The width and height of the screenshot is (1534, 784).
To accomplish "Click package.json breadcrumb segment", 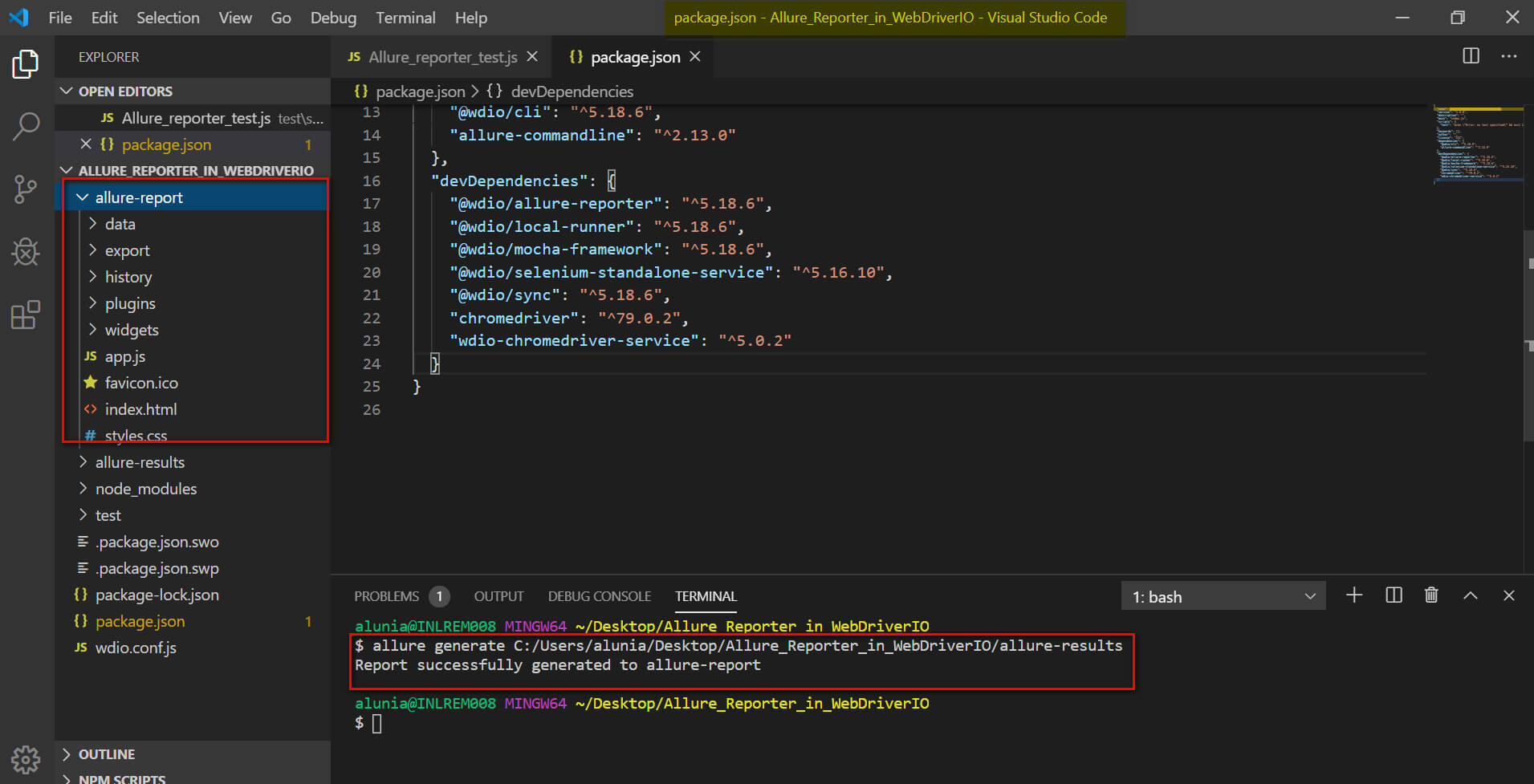I will (420, 91).
